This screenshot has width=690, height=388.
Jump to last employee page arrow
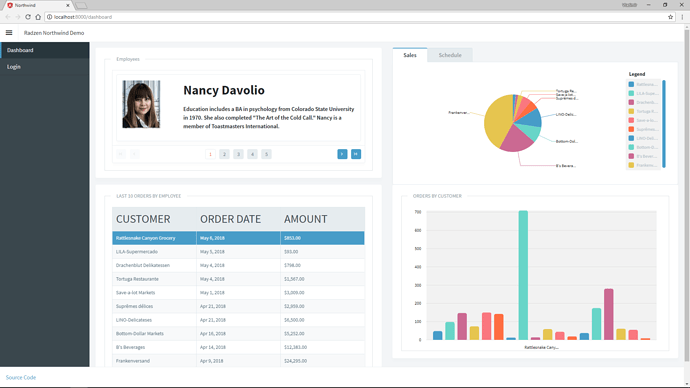click(x=356, y=154)
